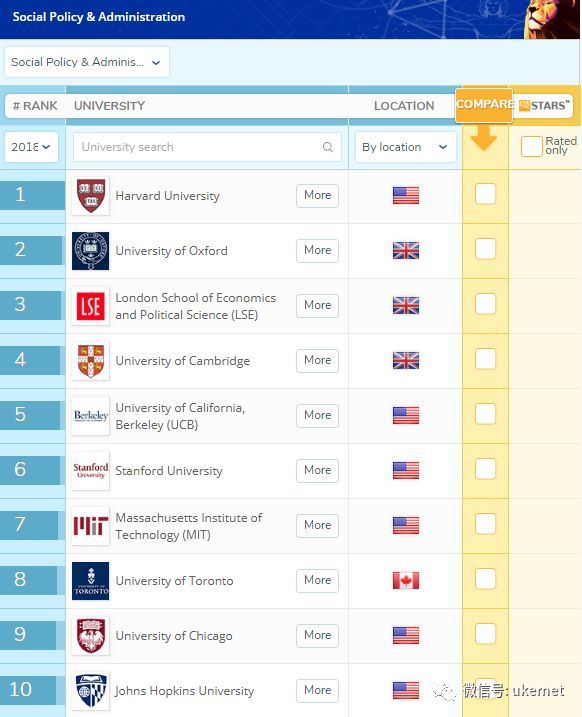582x717 pixels.
Task: Click the magnifier icon in University search
Action: [327, 147]
